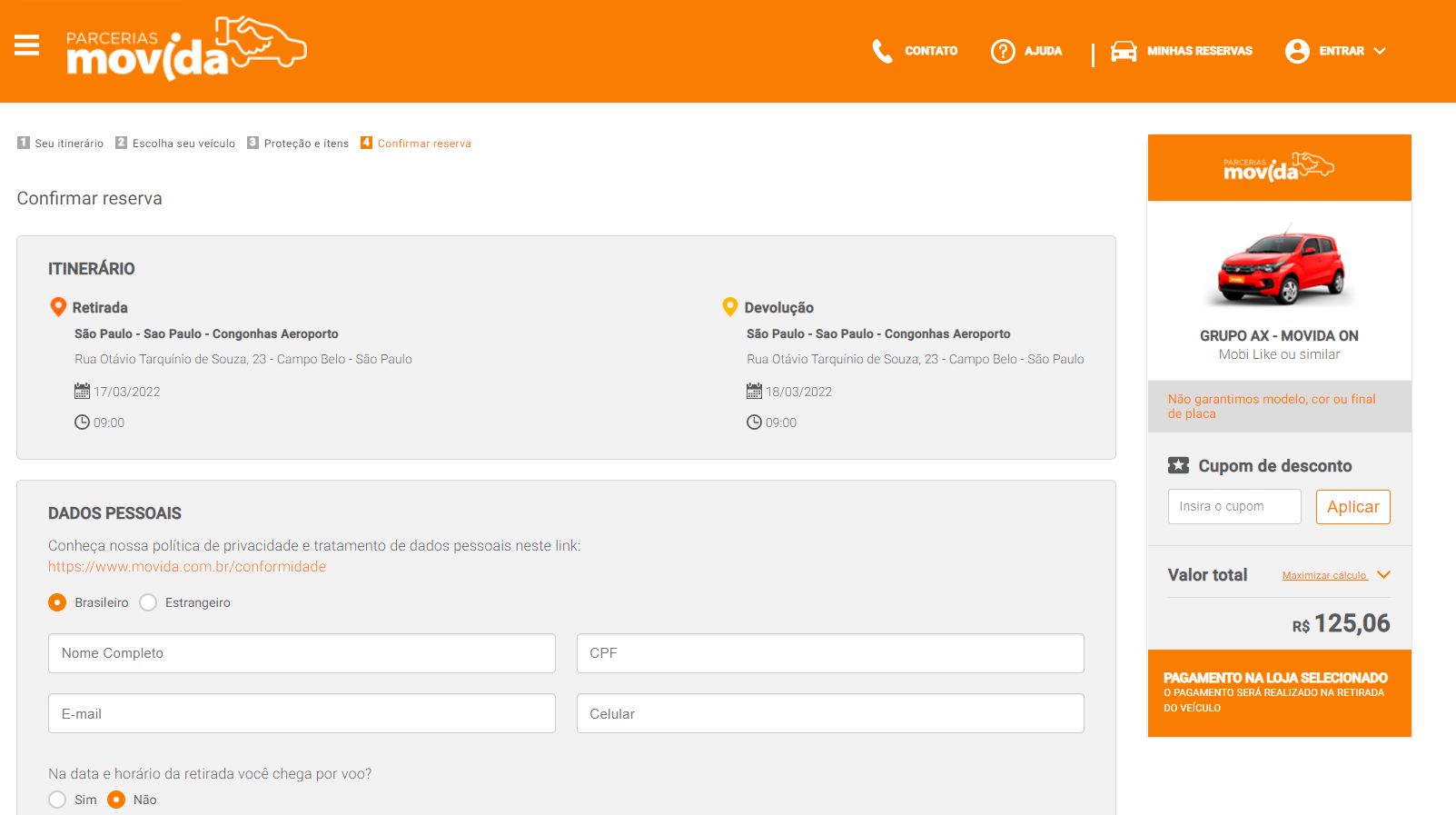Image resolution: width=1456 pixels, height=815 pixels.
Task: Click the return date 18/03/2022
Action: (x=799, y=392)
